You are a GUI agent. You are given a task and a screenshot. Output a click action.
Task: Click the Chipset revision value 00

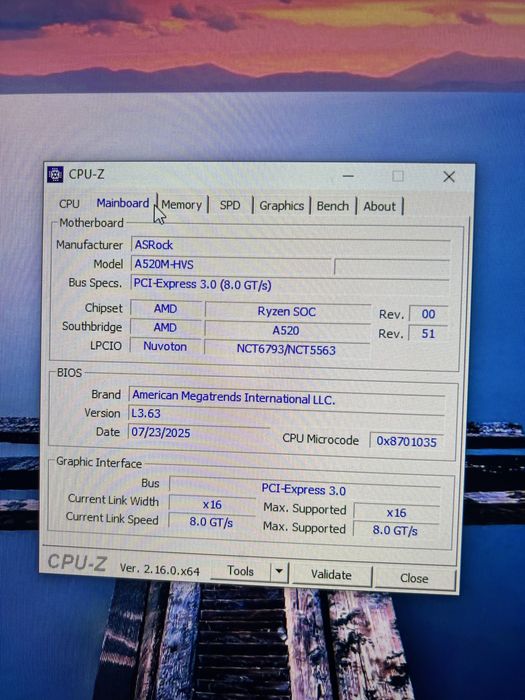pos(428,314)
